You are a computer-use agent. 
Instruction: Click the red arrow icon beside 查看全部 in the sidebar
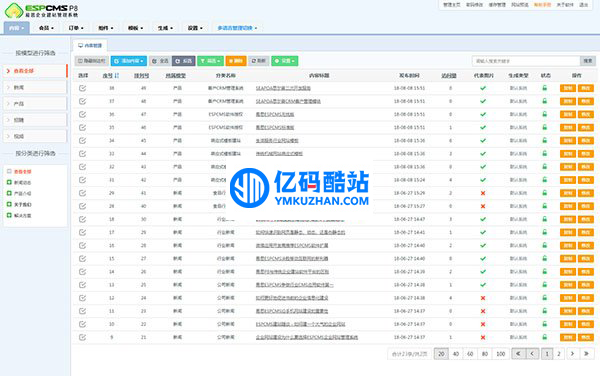[x=8, y=71]
